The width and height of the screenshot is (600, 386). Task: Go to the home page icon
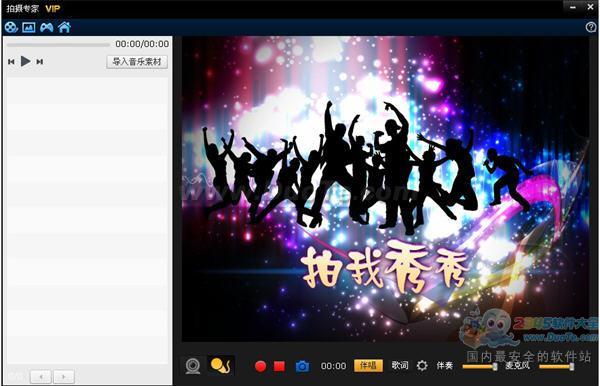(x=64, y=27)
